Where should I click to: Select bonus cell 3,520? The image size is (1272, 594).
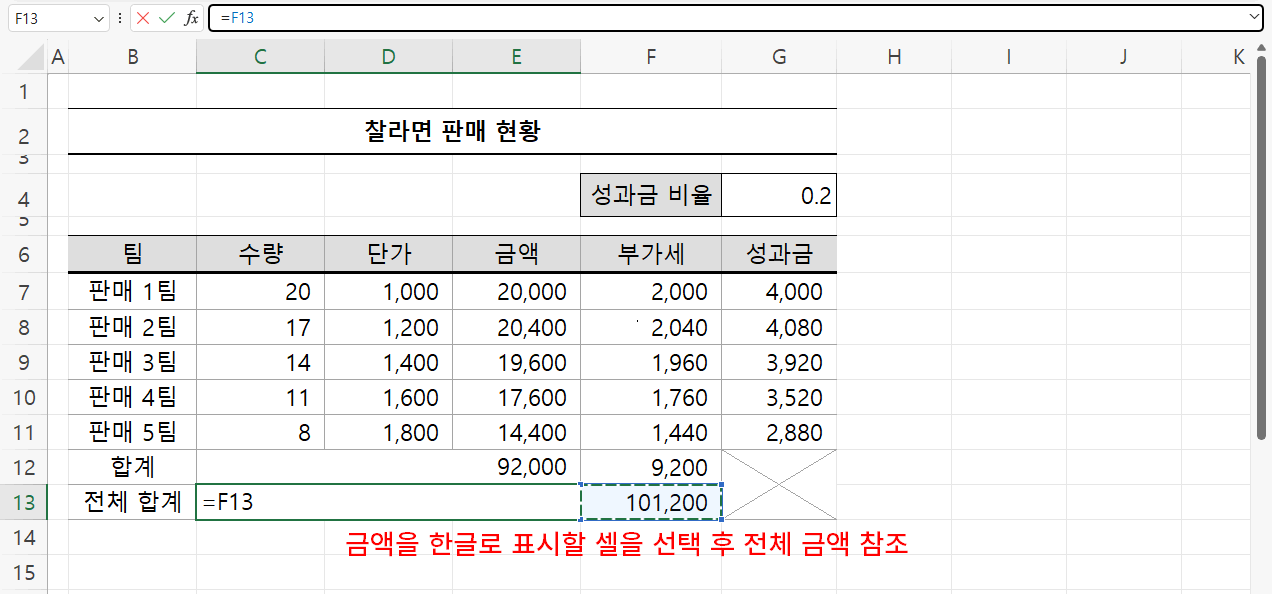(779, 397)
